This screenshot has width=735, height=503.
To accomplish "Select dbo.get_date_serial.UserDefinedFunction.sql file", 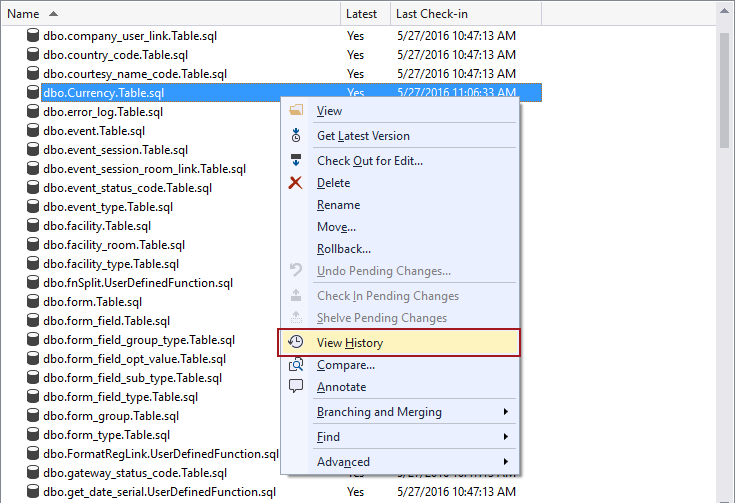I will (x=159, y=492).
